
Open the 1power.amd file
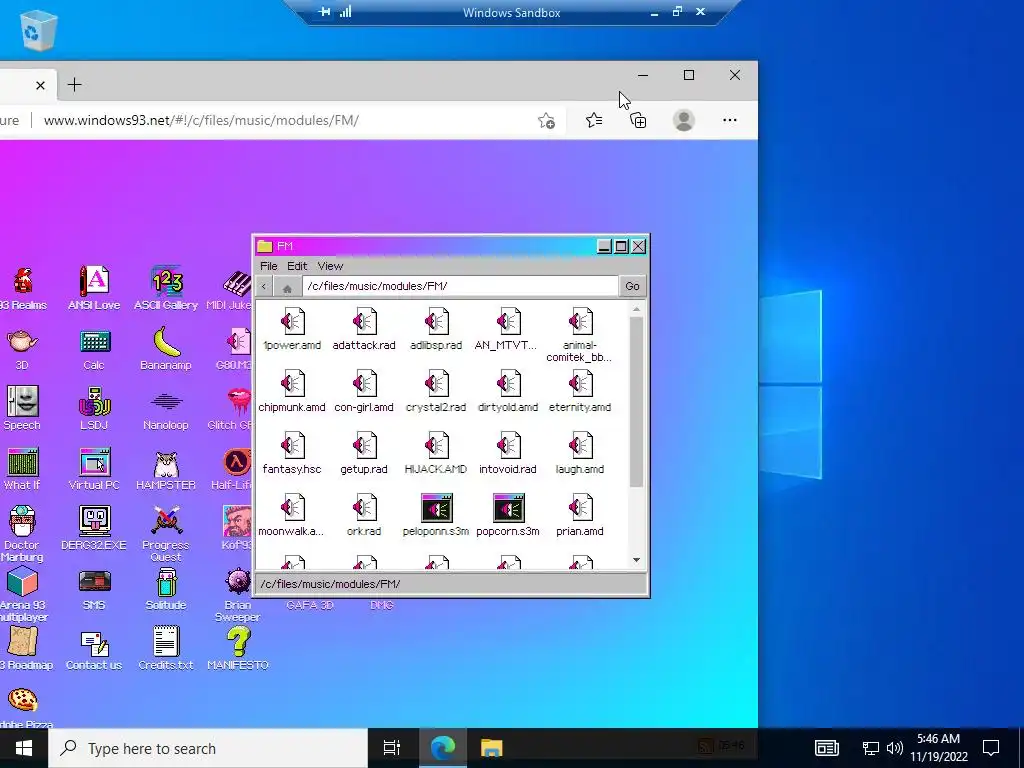[292, 329]
